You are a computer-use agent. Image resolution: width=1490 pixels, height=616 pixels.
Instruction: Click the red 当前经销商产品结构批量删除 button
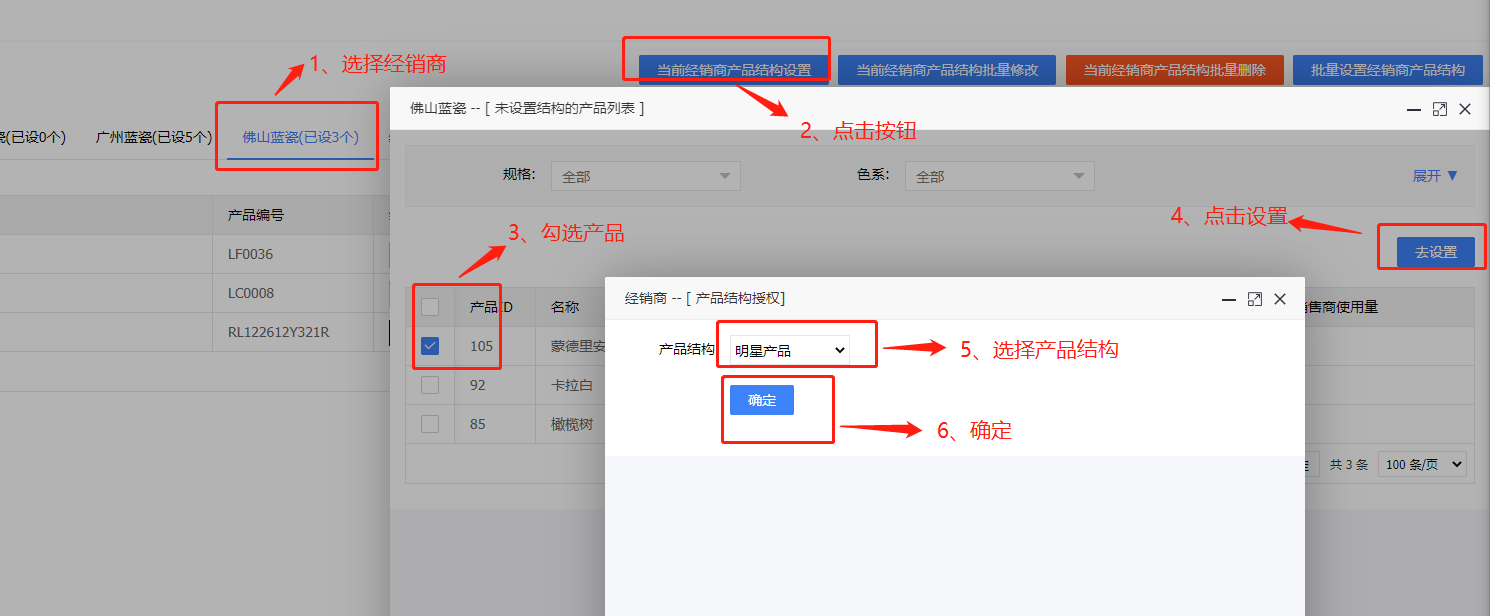click(1175, 70)
